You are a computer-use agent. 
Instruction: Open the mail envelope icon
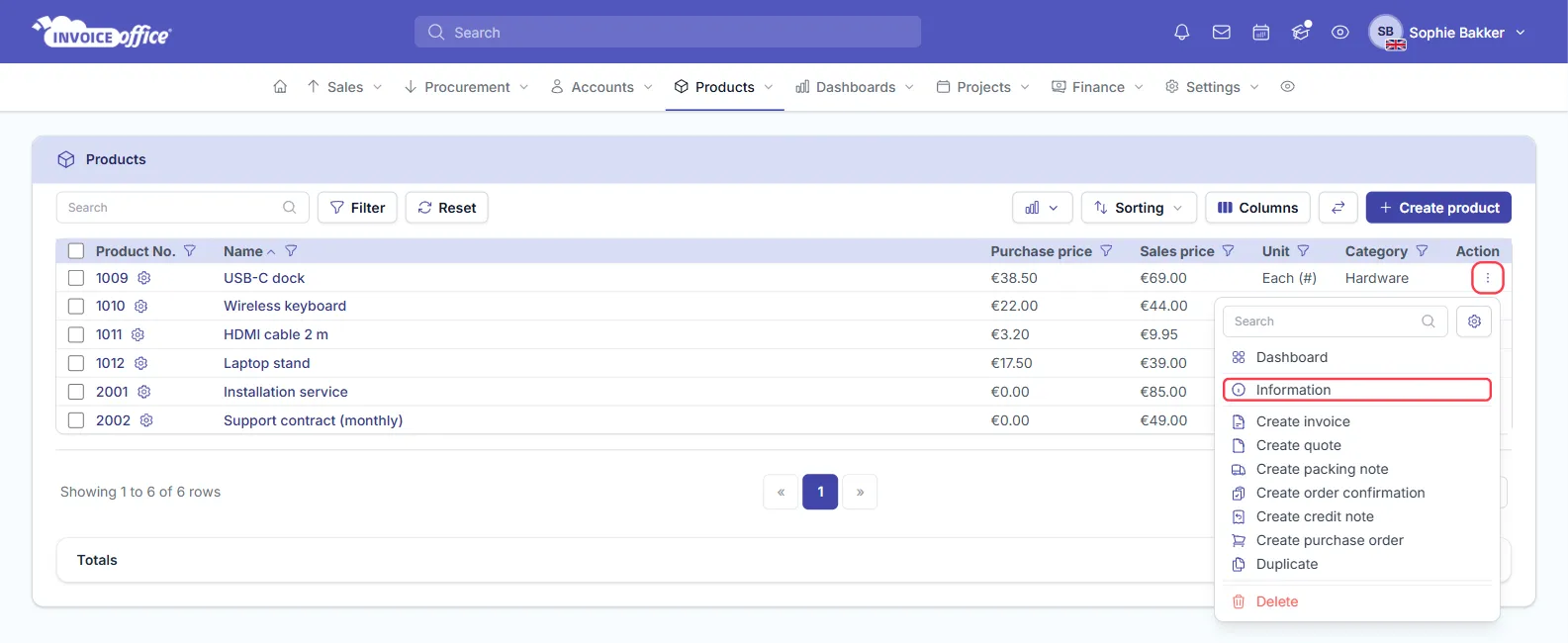(x=1222, y=33)
